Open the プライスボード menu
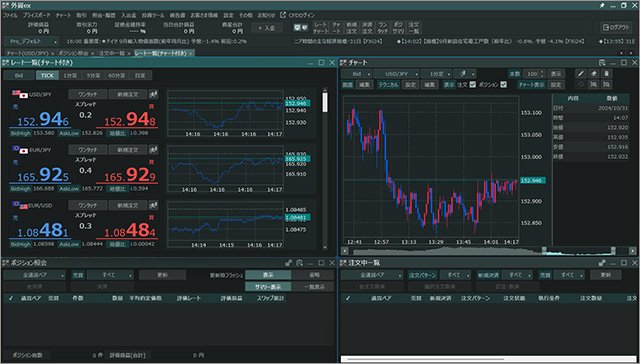 click(x=37, y=16)
